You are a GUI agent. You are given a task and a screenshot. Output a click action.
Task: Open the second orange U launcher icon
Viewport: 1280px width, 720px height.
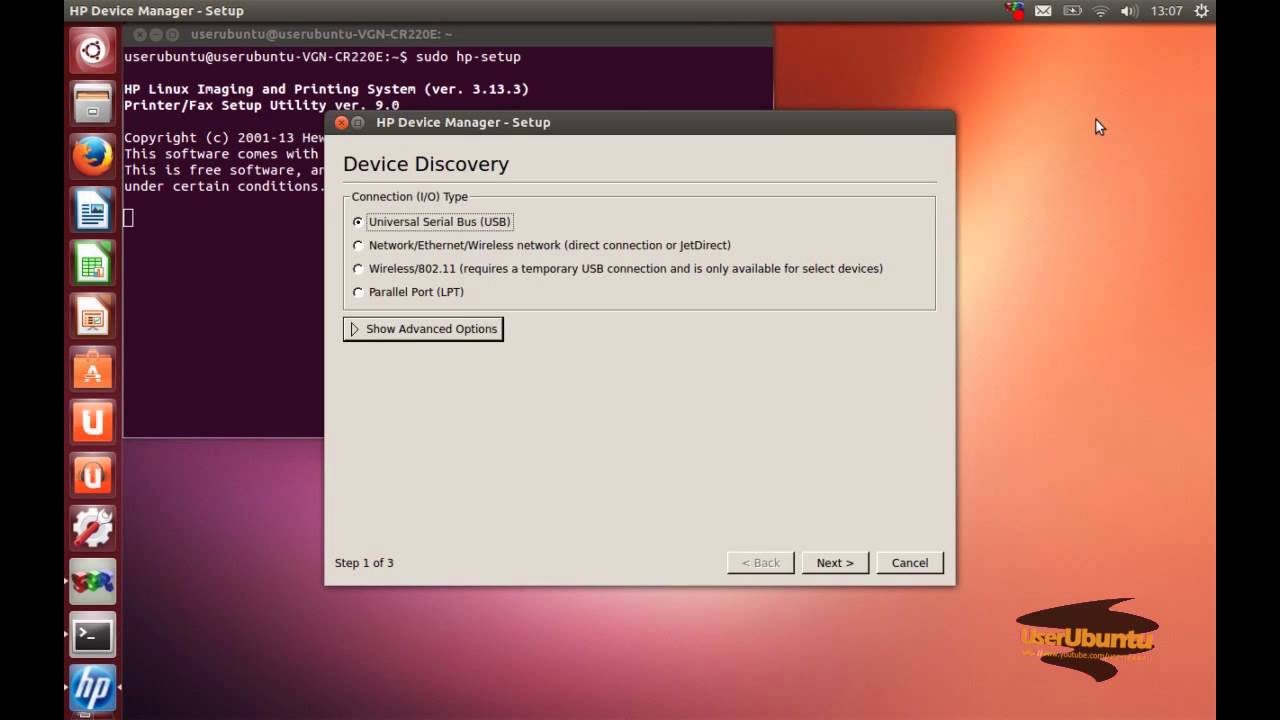pos(92,476)
